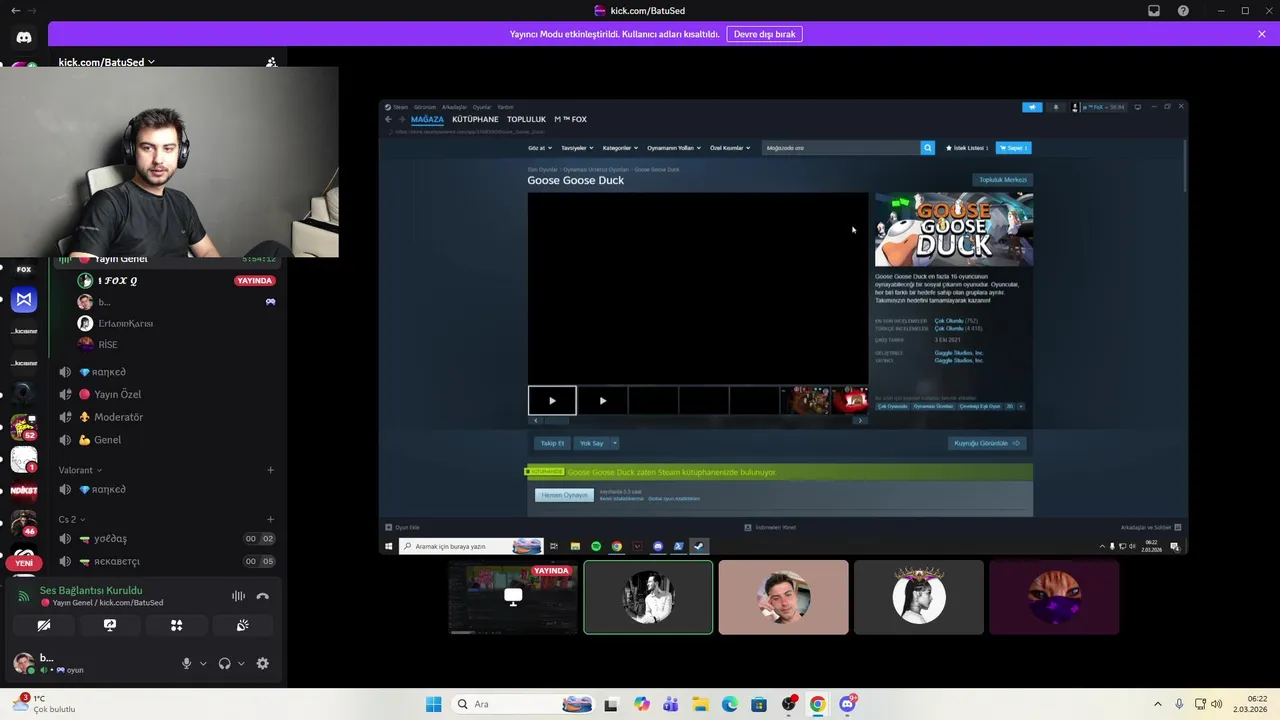The image size is (1280, 720).
Task: Open the M ™ FOX profile tab in Steam
Action: coord(570,119)
